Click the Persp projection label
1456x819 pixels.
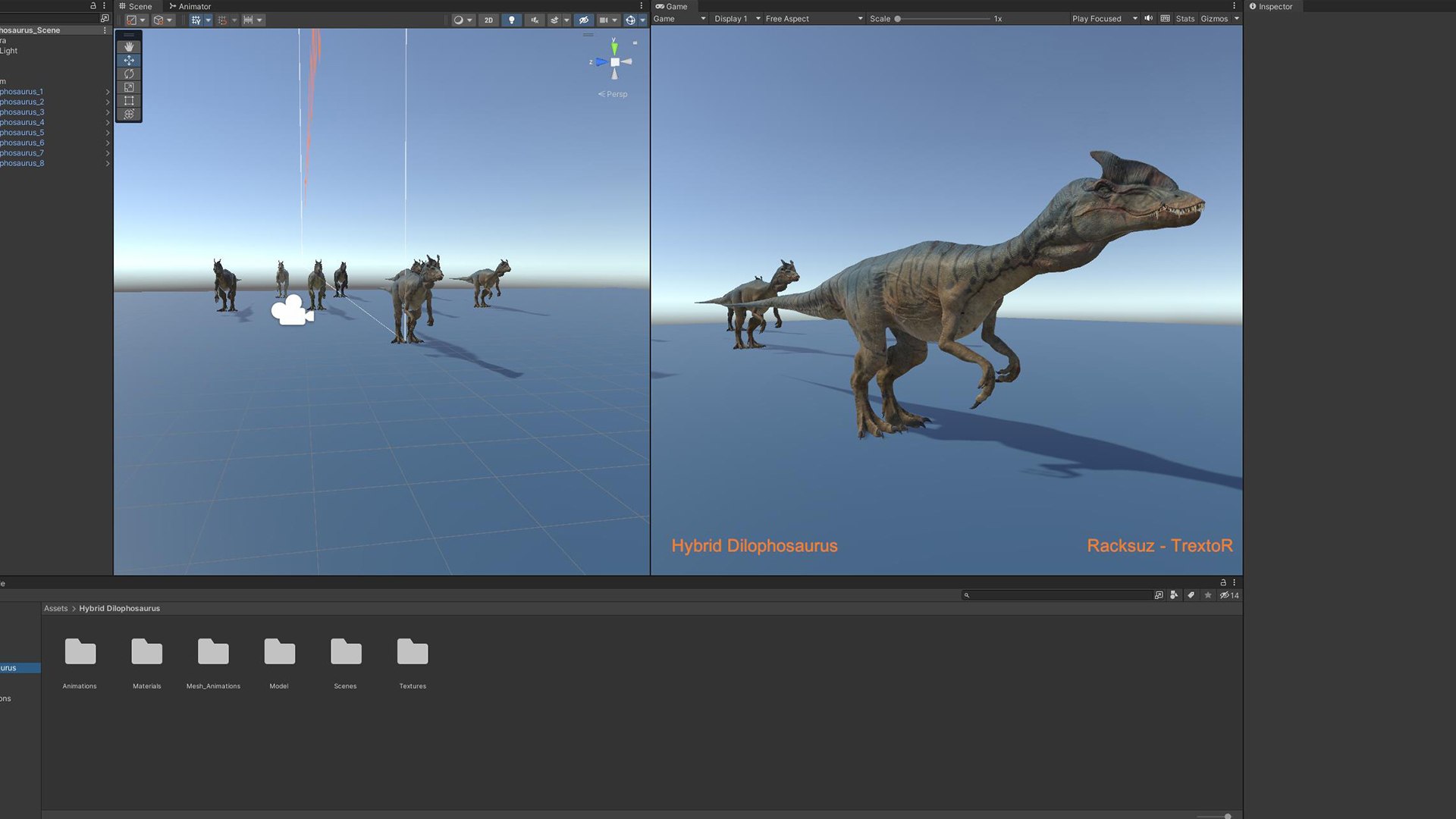613,94
